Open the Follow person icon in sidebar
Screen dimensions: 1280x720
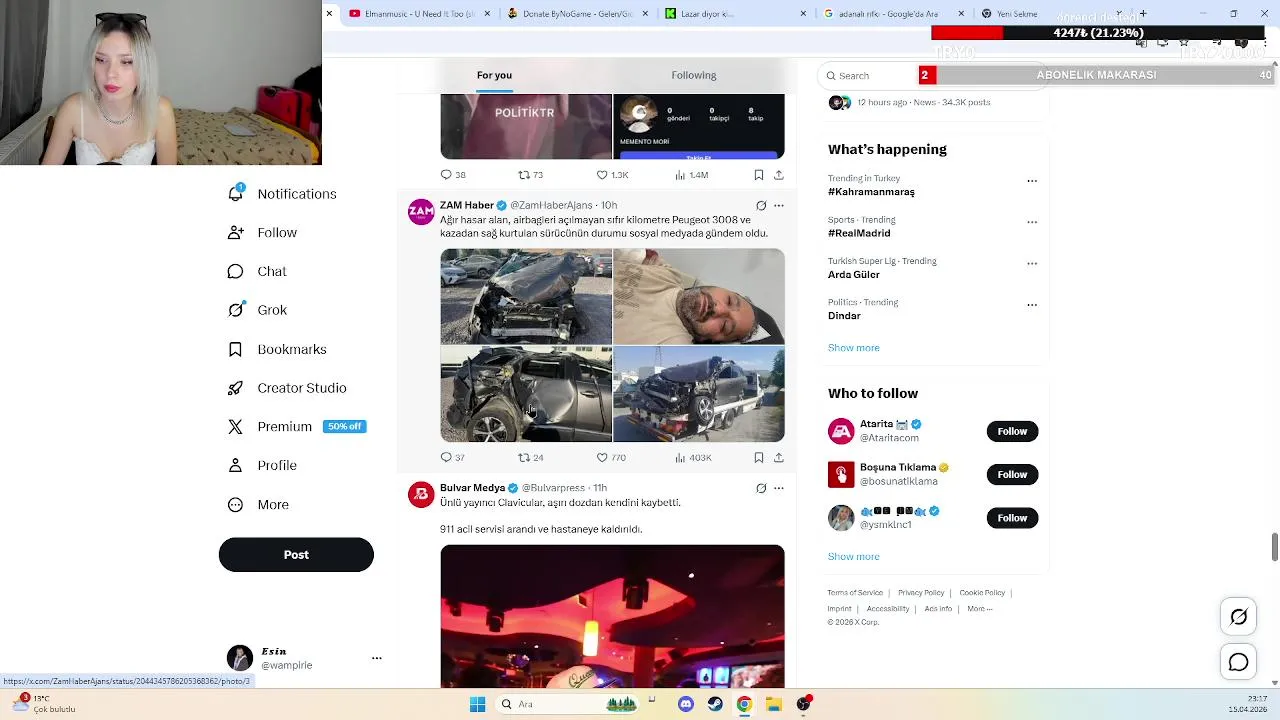pyautogui.click(x=235, y=232)
